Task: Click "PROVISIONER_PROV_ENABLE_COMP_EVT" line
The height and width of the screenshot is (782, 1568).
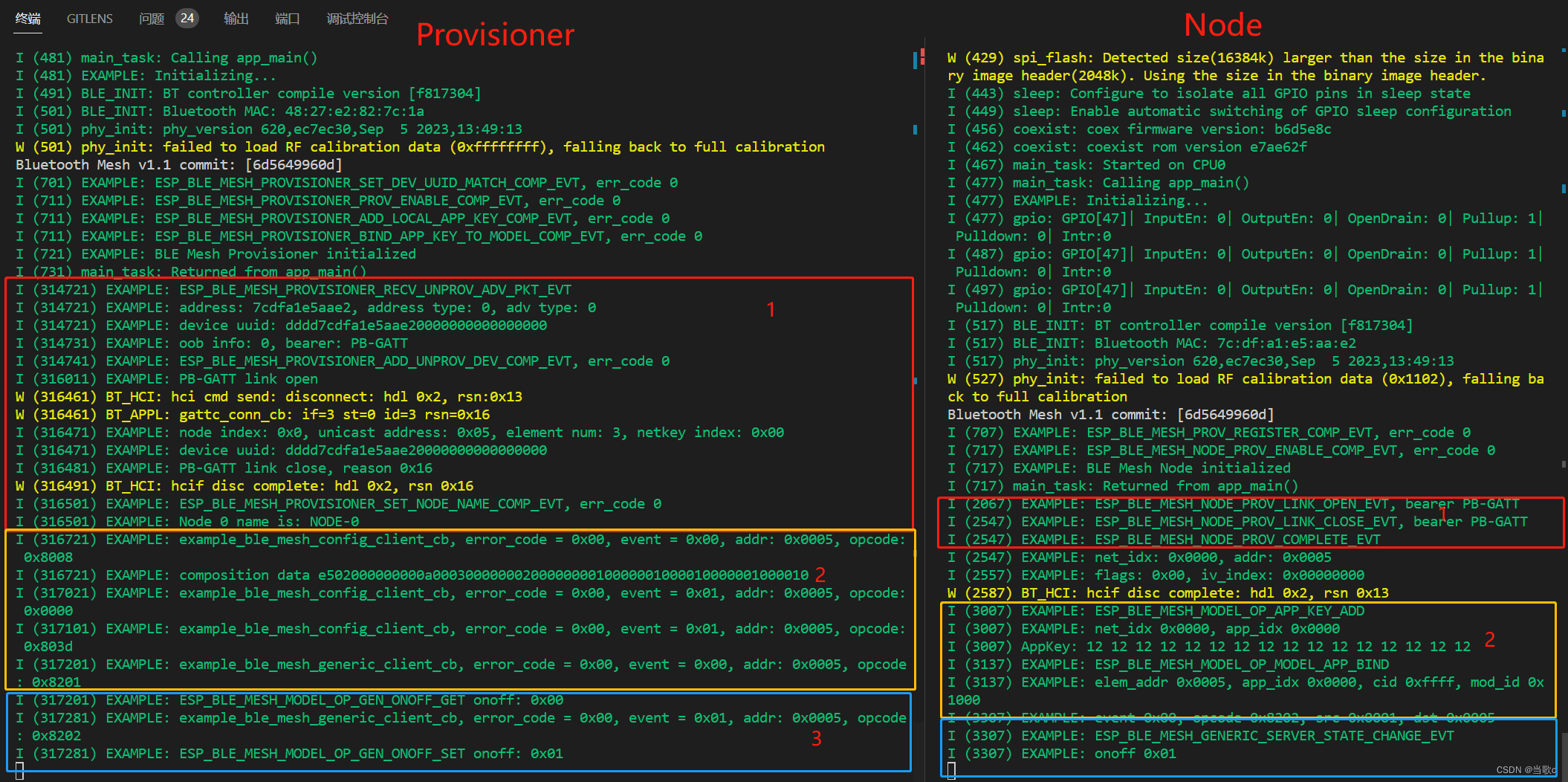Action: [318, 201]
